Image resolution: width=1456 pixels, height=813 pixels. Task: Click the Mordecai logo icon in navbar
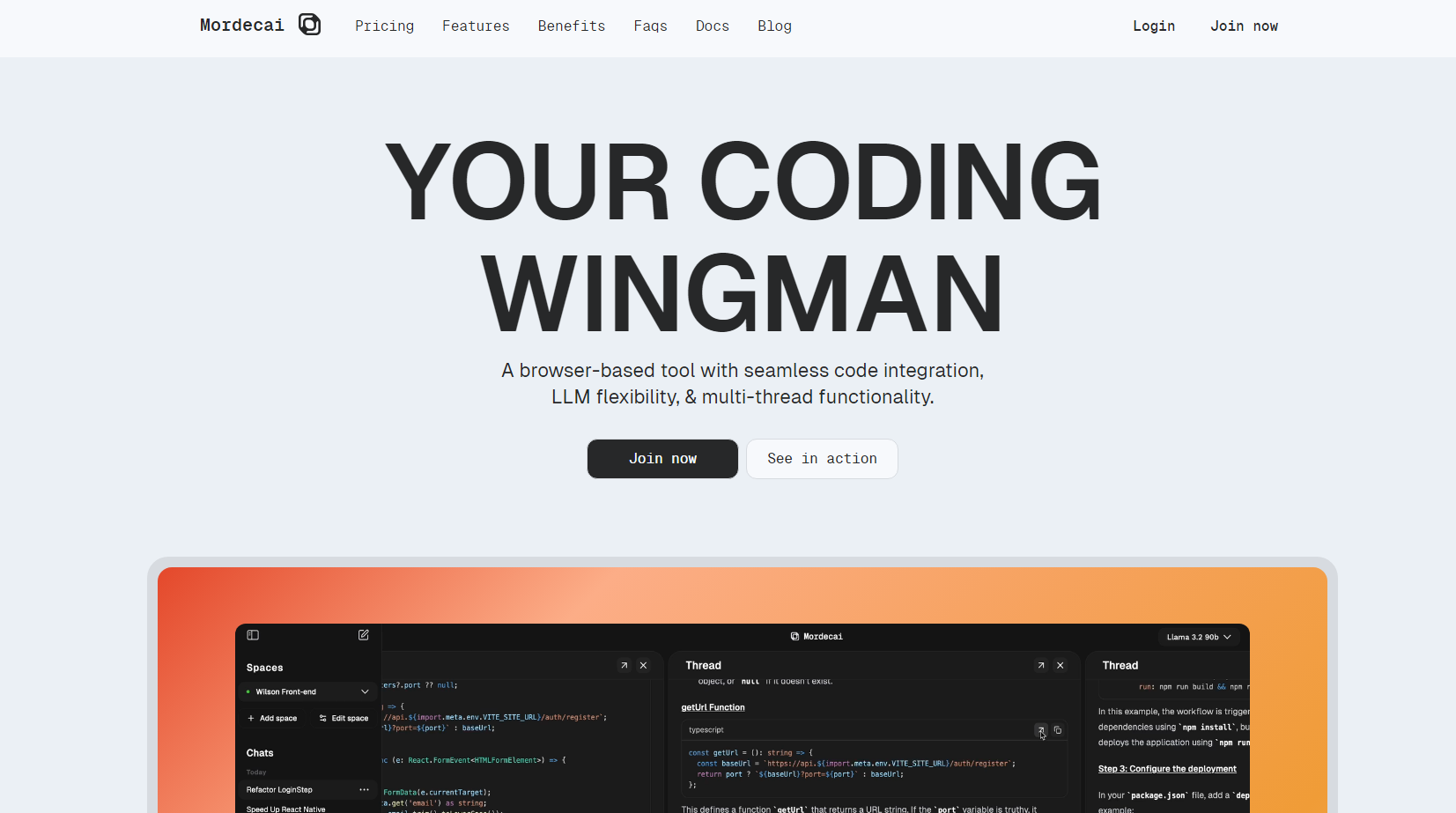[309, 25]
